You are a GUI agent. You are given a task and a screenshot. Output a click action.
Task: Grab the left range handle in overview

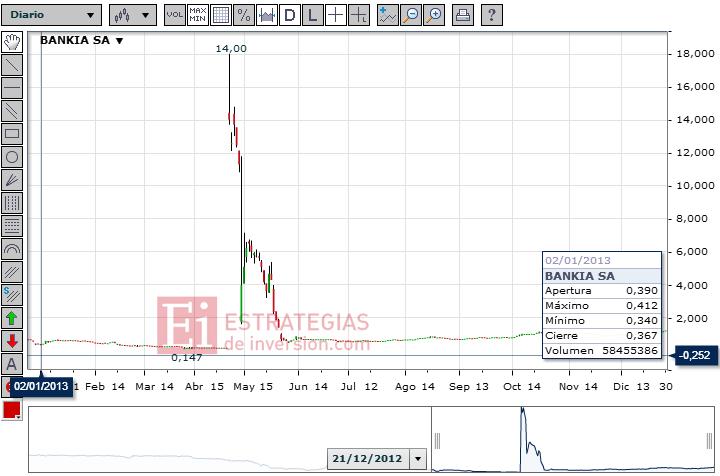[437, 441]
